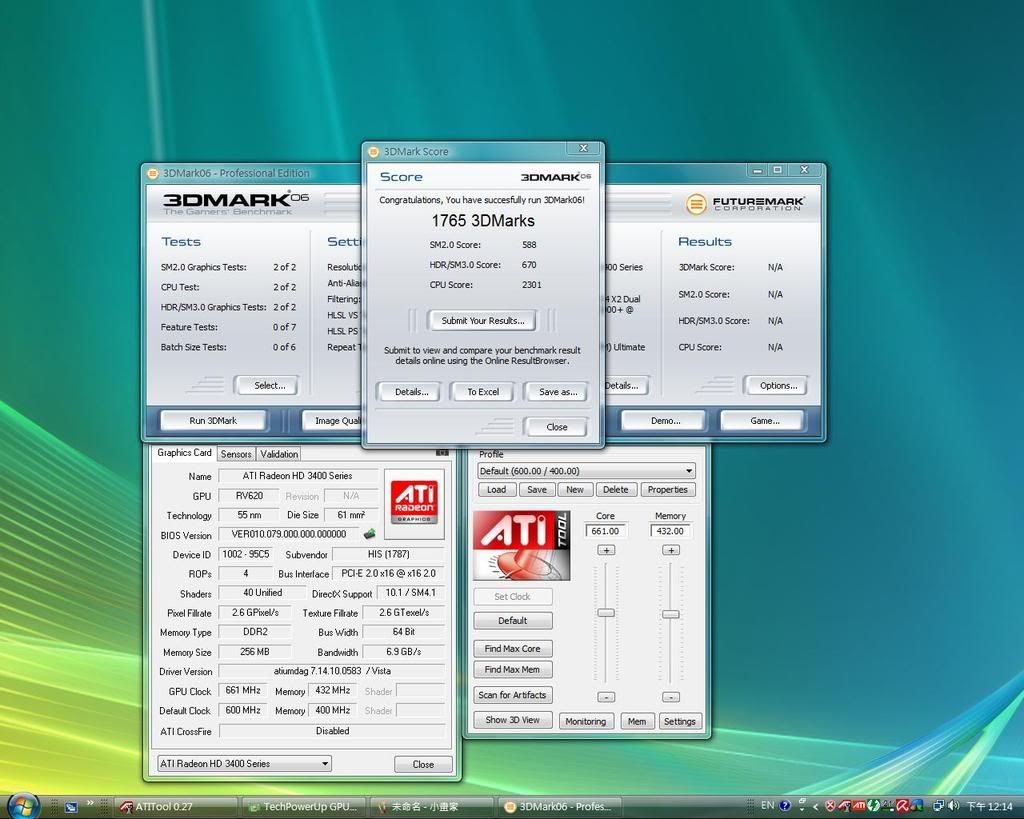
Task: Create a New profile in ATITool
Action: click(x=575, y=490)
